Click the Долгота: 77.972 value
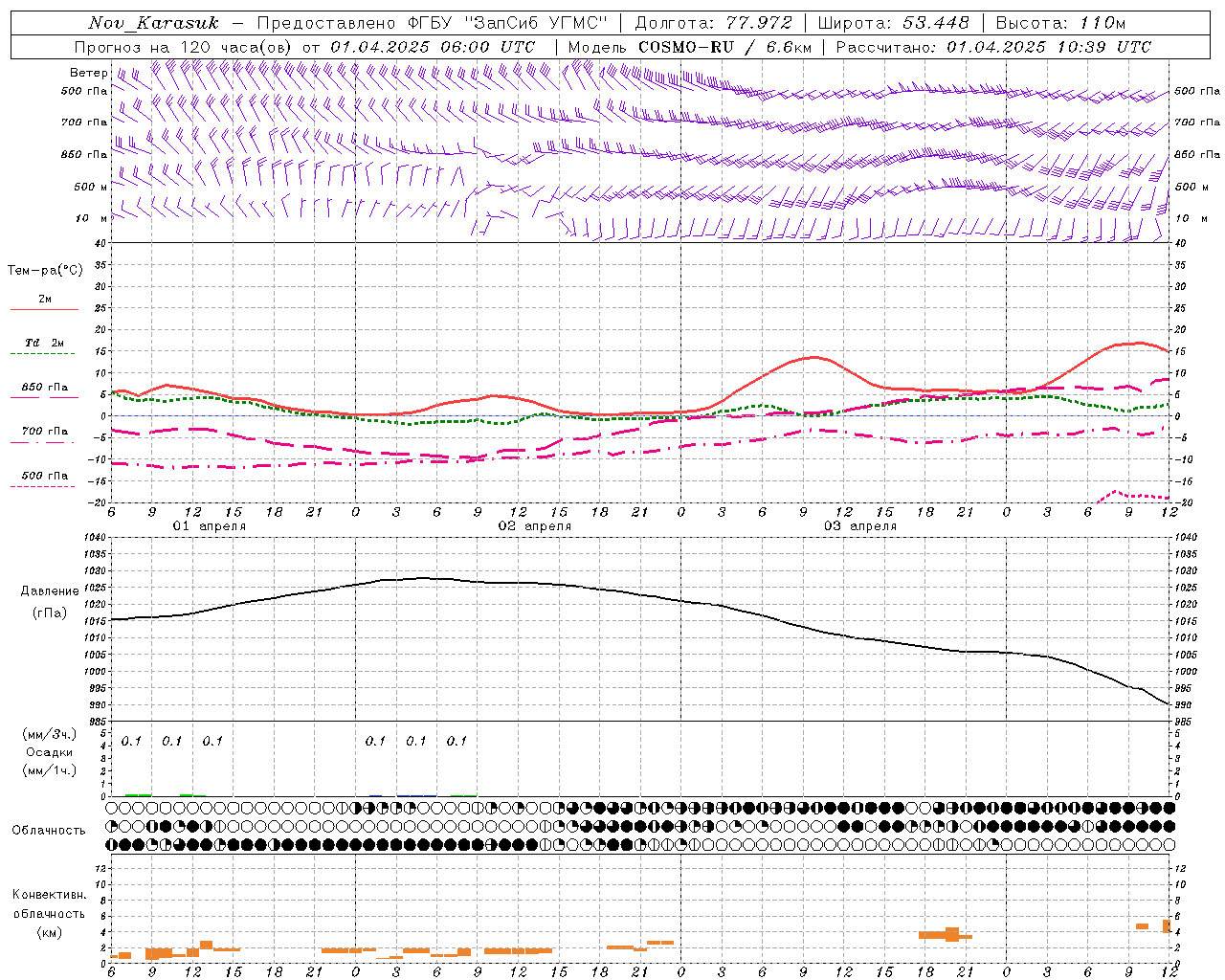 [x=713, y=23]
